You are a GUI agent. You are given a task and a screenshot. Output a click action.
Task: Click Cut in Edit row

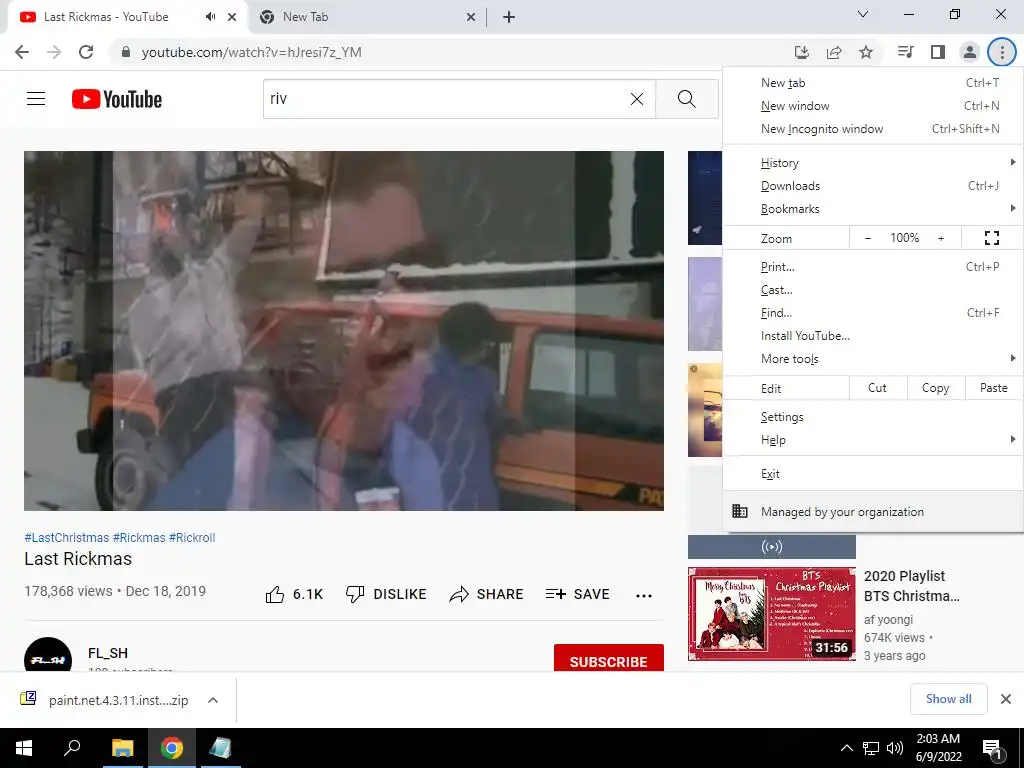point(878,388)
